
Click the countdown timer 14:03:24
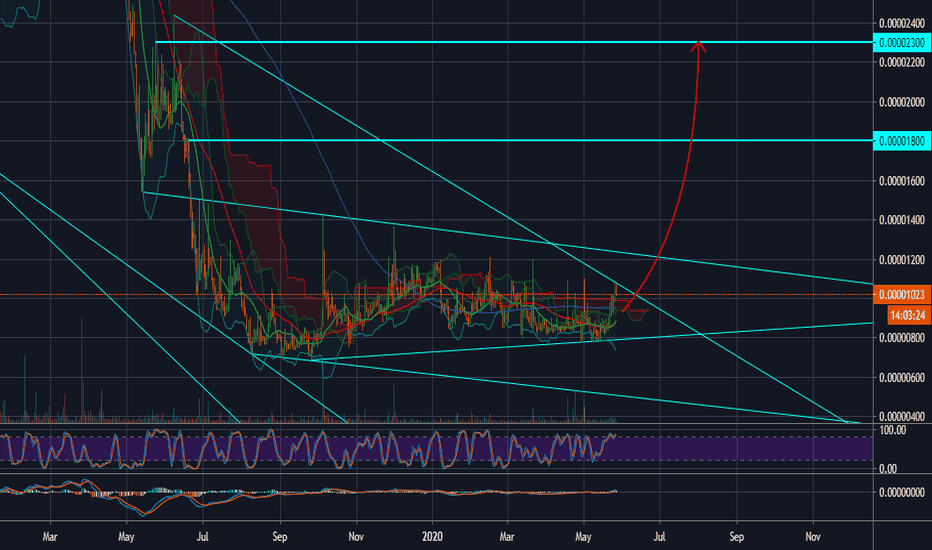908,315
